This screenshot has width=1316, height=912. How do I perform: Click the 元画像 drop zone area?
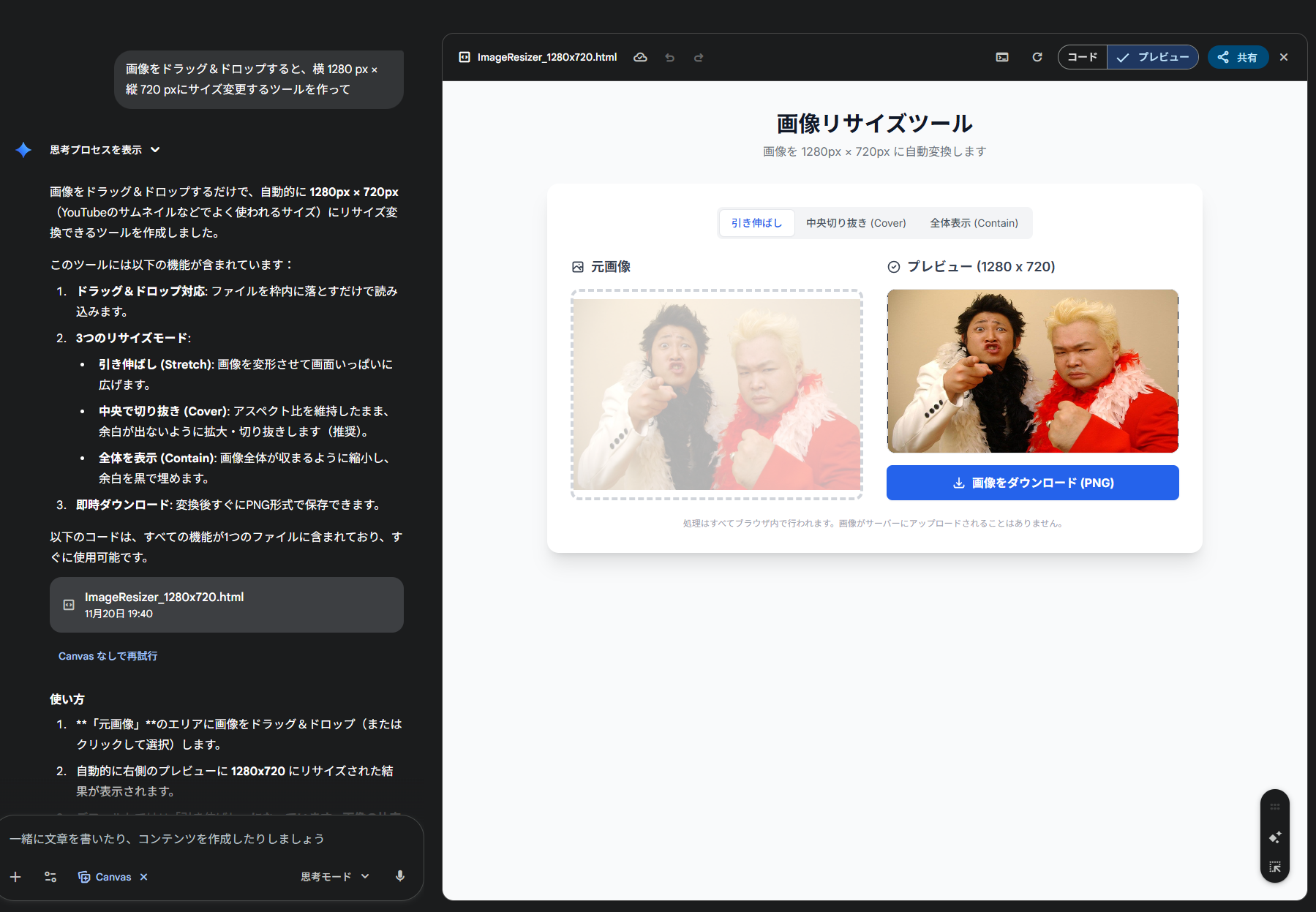pos(716,394)
